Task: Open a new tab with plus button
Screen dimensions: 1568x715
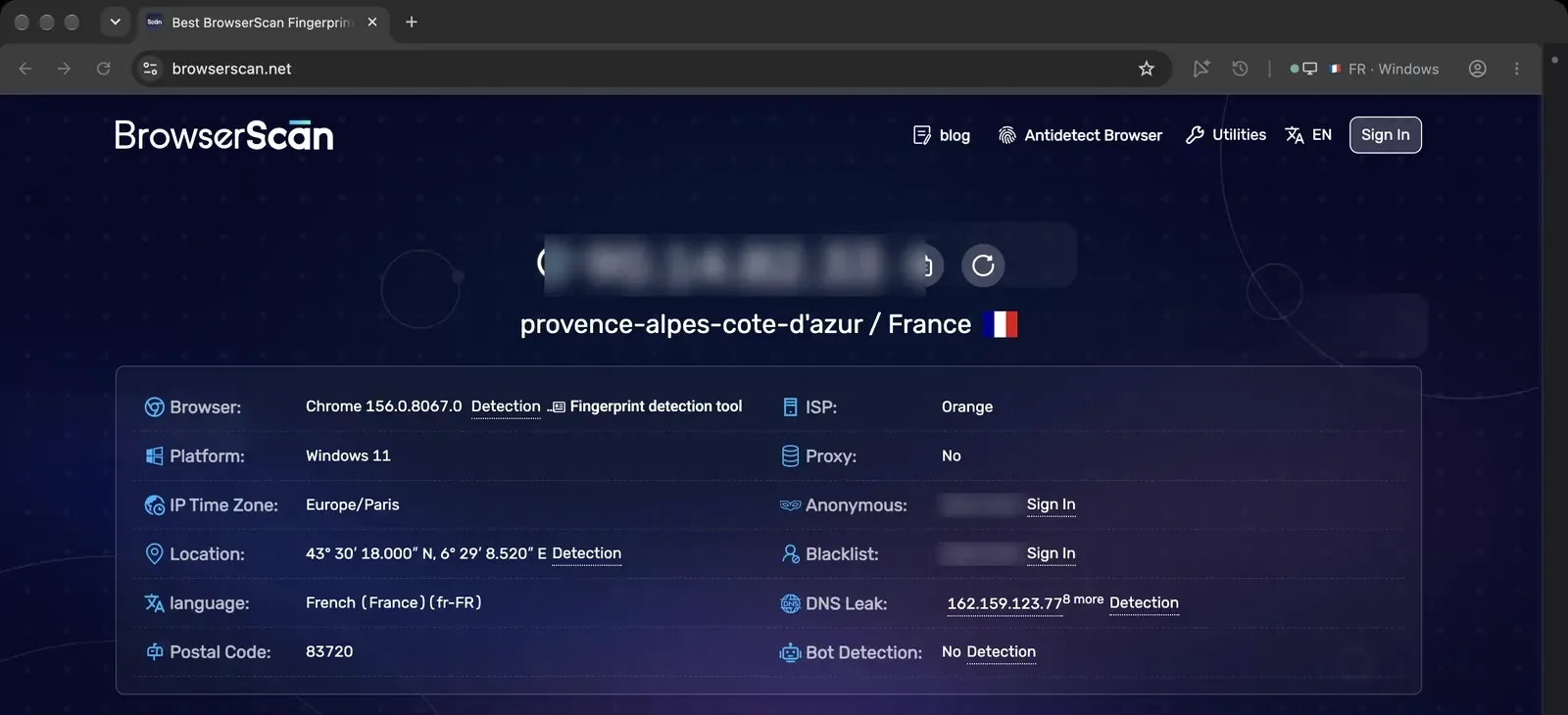Action: 412,22
